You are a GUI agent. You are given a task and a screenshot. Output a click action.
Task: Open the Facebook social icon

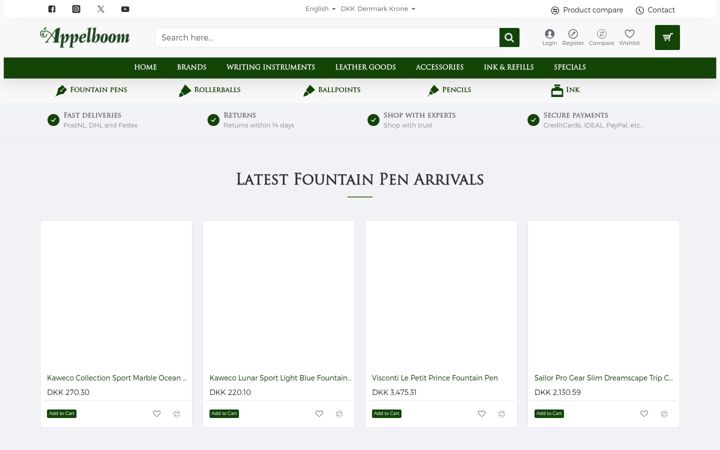[x=52, y=9]
